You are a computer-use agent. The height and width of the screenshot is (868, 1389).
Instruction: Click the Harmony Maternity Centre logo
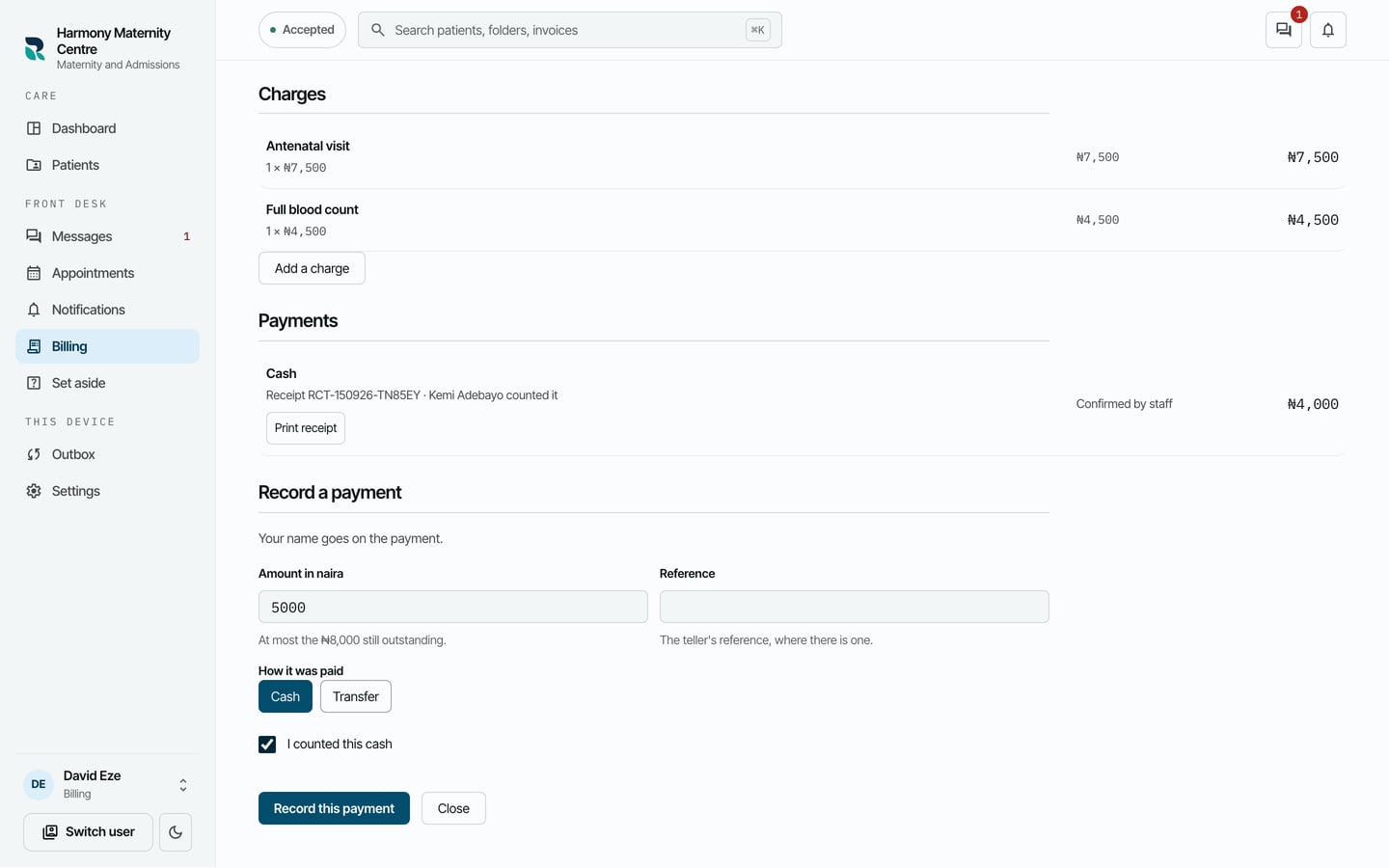point(35,48)
